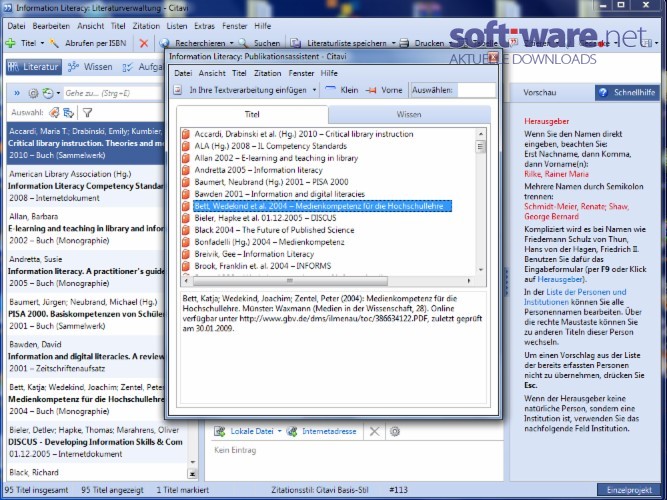The width and height of the screenshot is (667, 500).
Task: Select American Library Association entry in main list
Action: [x=86, y=186]
